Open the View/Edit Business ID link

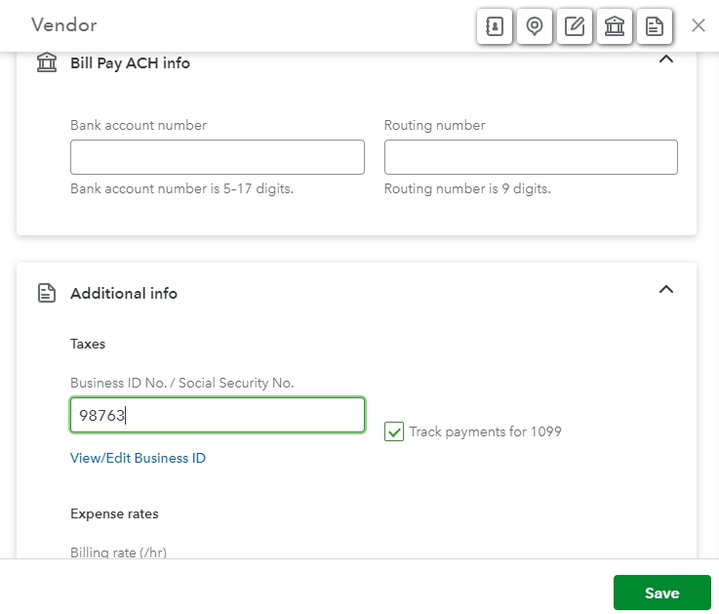click(138, 458)
